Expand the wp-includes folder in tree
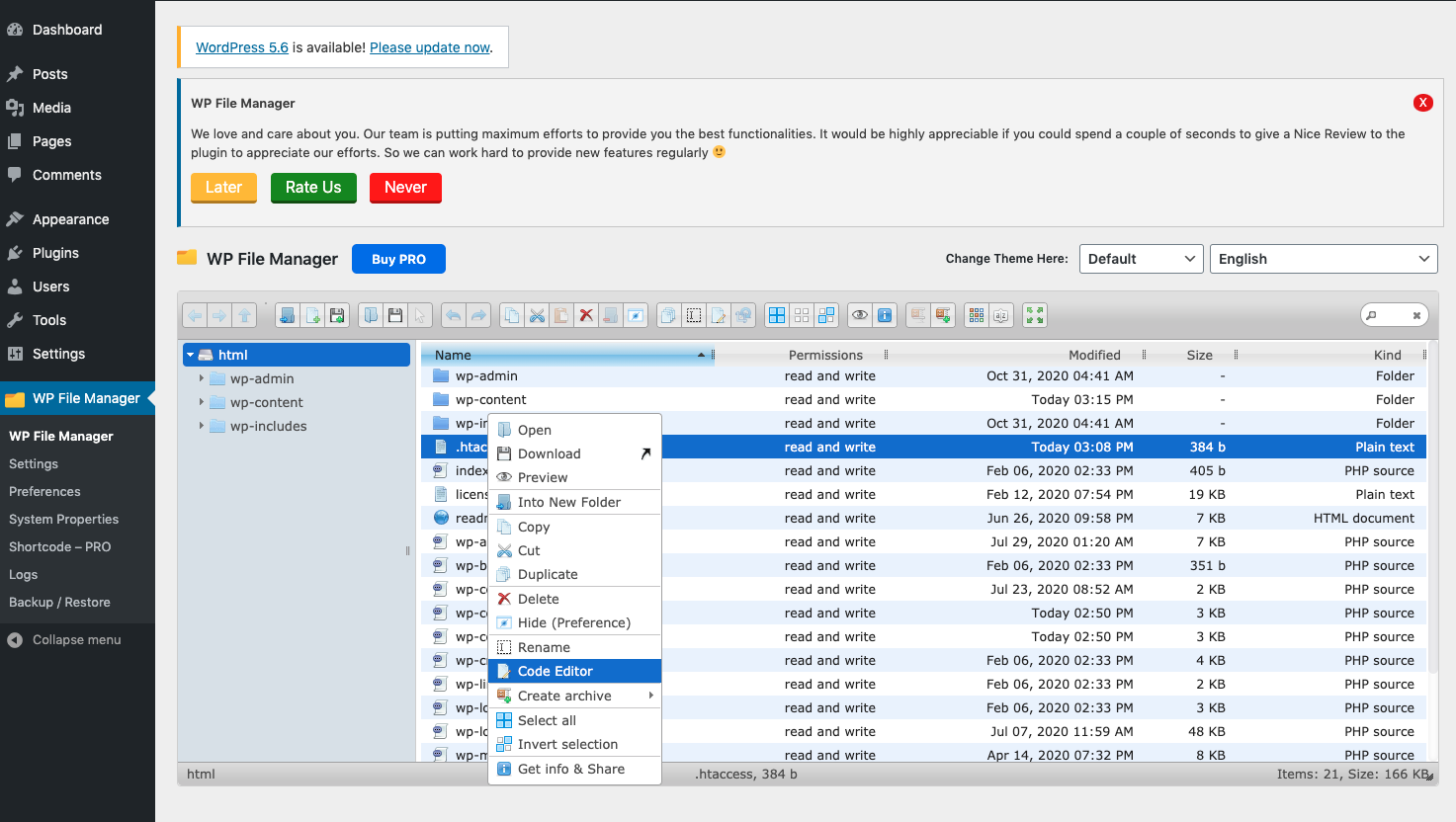The width and height of the screenshot is (1456, 822). (202, 426)
